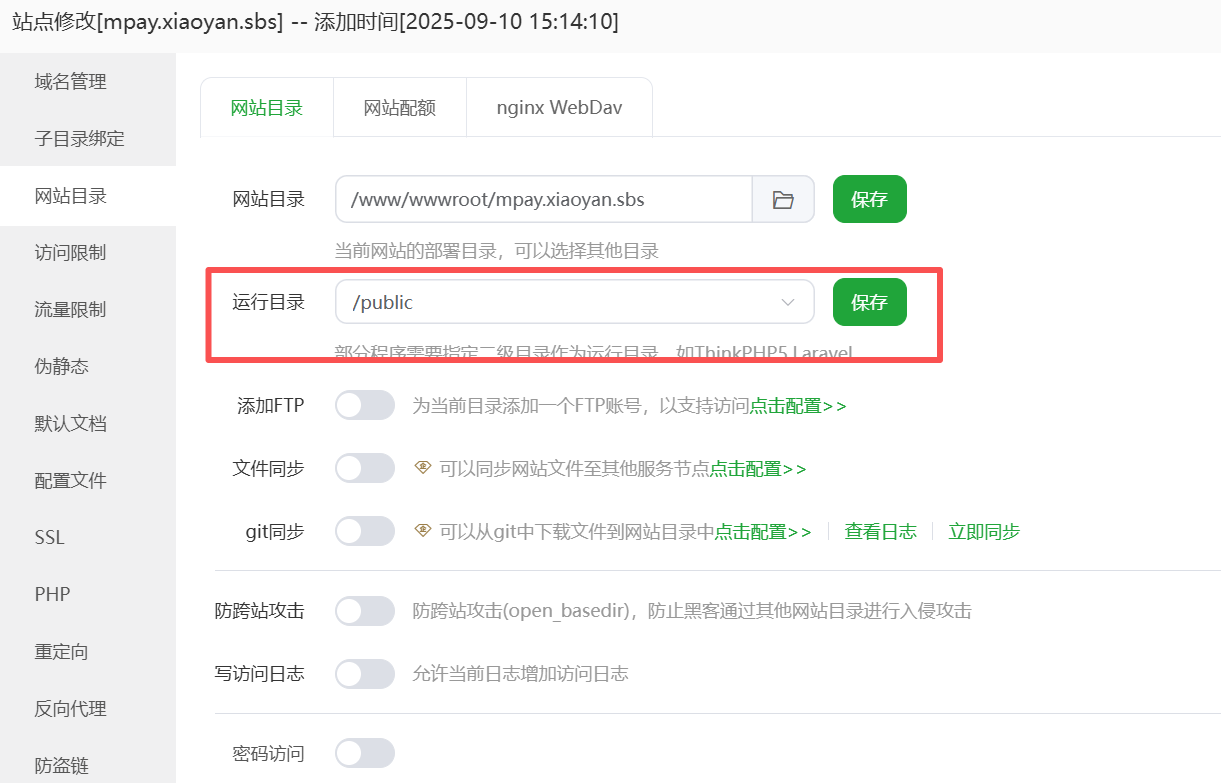The height and width of the screenshot is (783, 1221).
Task: Open the 运行目录 dropdown showing /public
Action: point(574,302)
